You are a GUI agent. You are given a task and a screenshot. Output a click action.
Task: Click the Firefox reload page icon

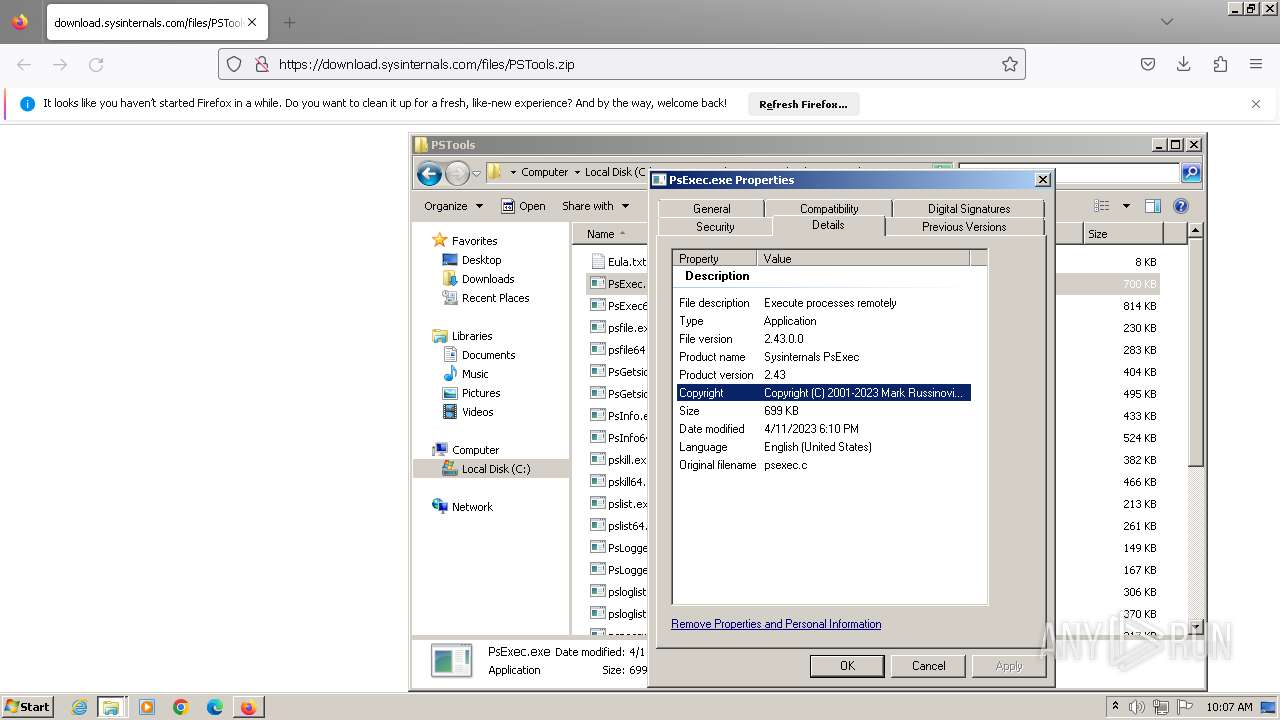coord(96,64)
